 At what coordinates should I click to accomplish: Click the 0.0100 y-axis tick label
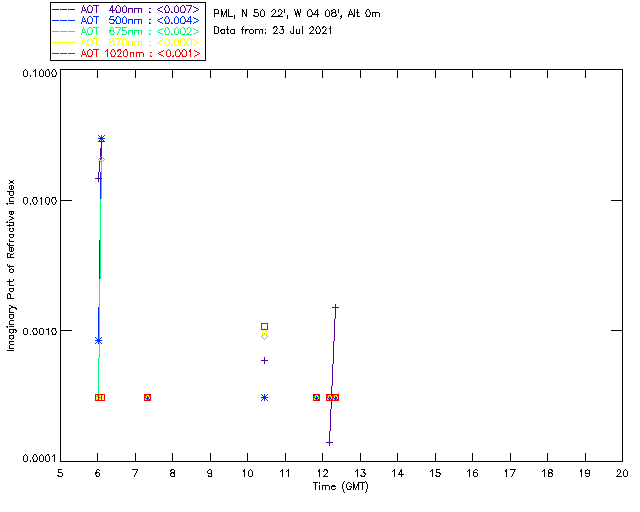40,201
